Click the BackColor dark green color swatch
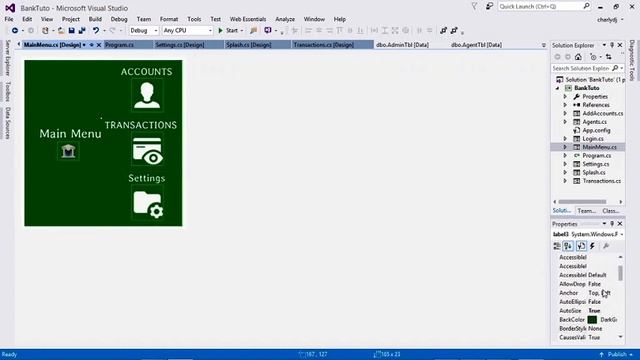 click(592, 320)
